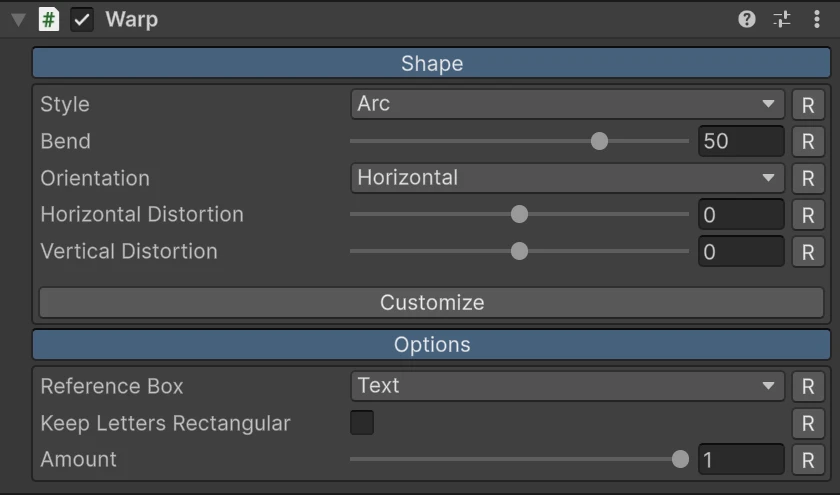This screenshot has width=840, height=495.
Task: Click the Customize button
Action: coord(432,303)
